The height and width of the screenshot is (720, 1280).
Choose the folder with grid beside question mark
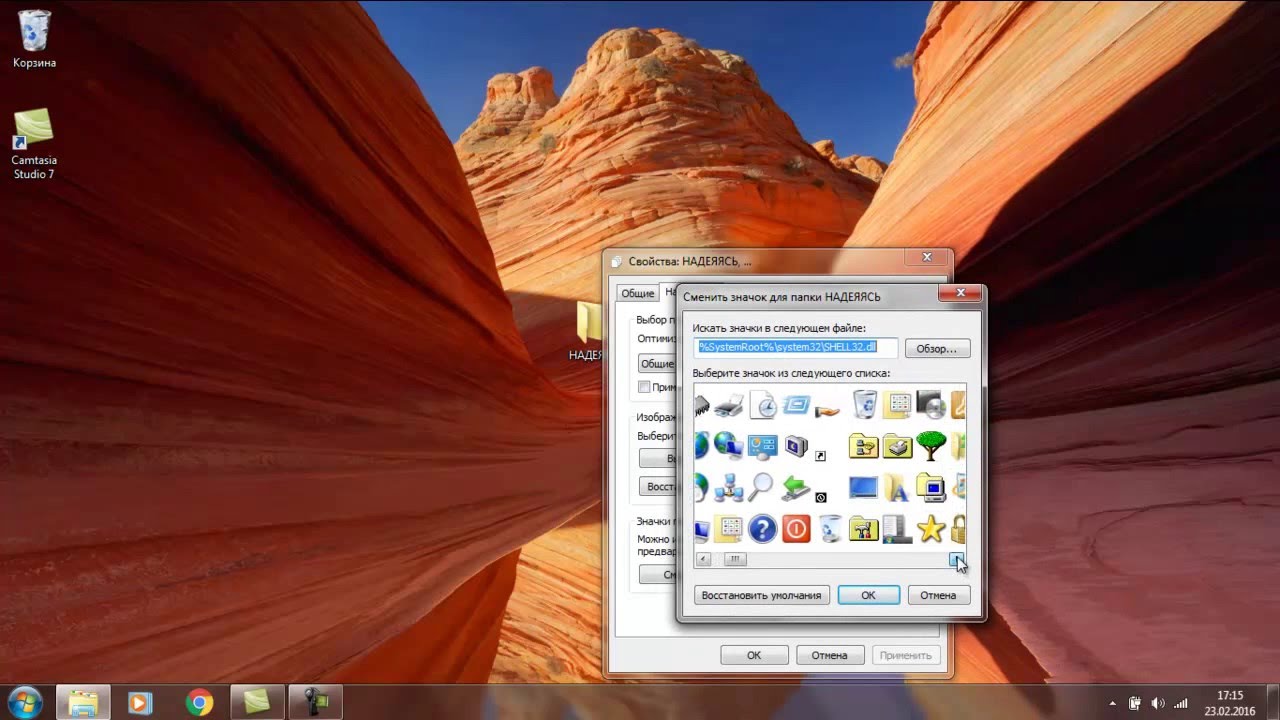[x=728, y=528]
